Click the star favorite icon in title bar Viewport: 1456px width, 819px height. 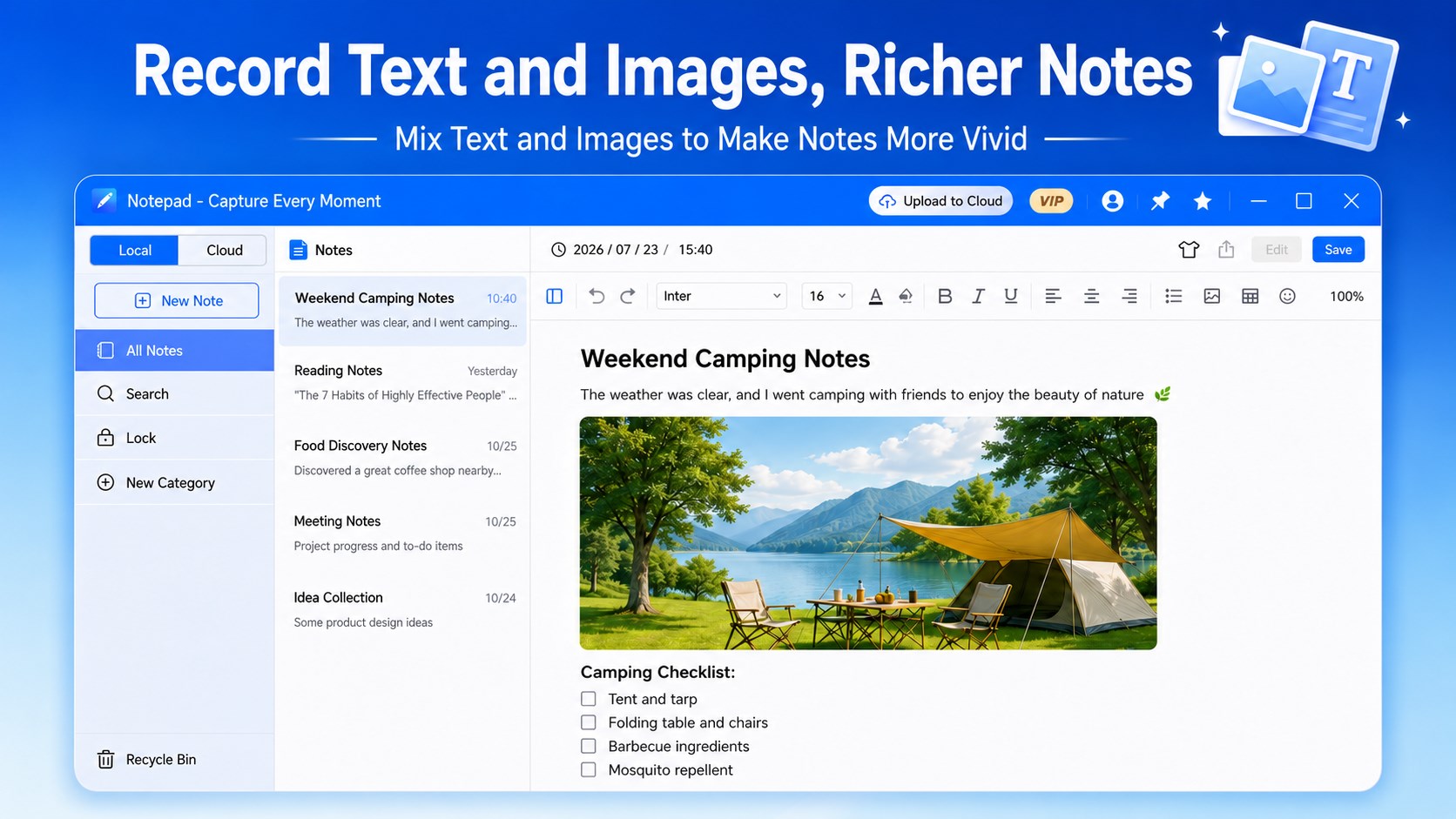(1203, 201)
